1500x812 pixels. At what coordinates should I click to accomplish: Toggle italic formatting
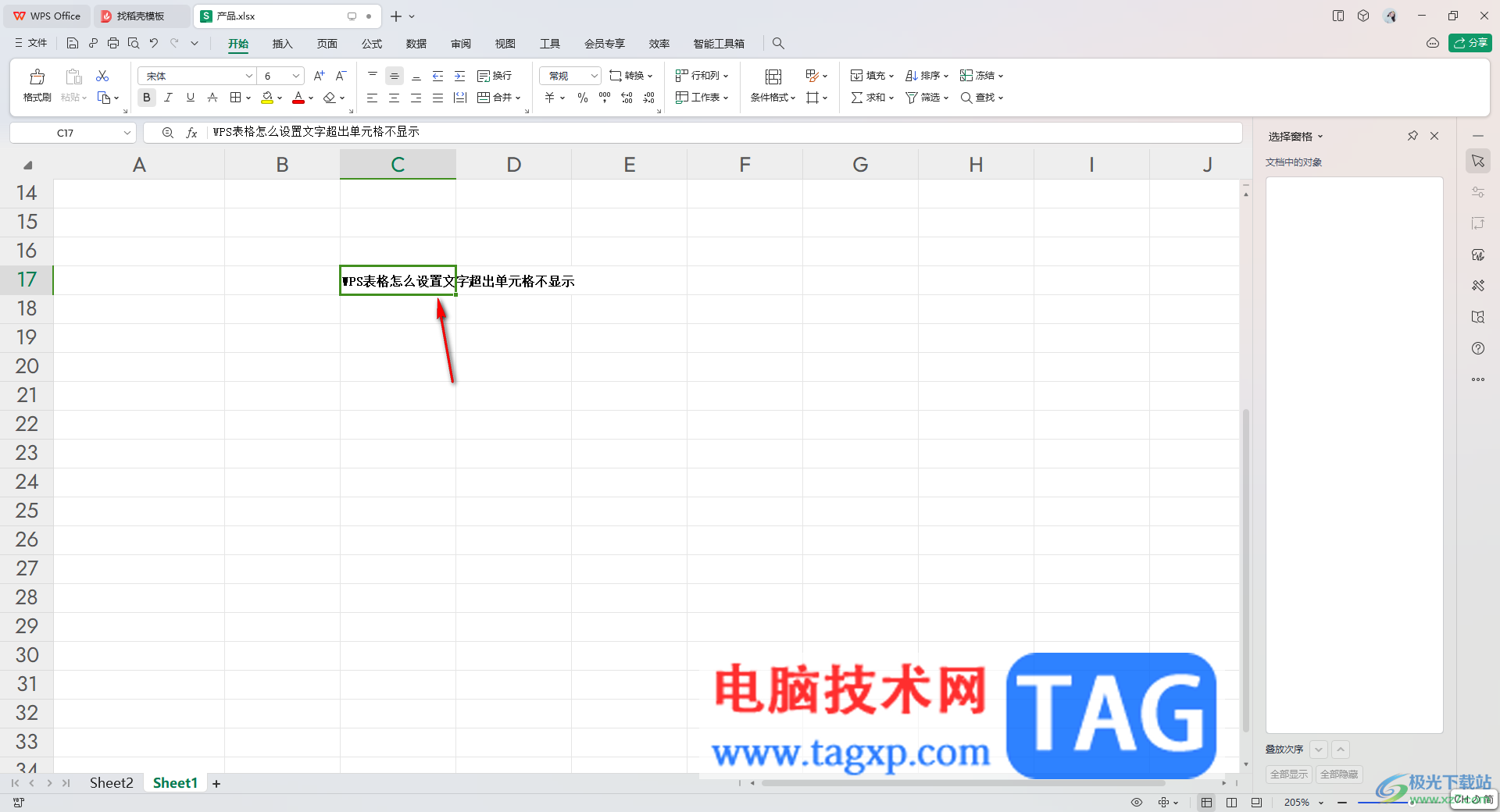point(168,98)
